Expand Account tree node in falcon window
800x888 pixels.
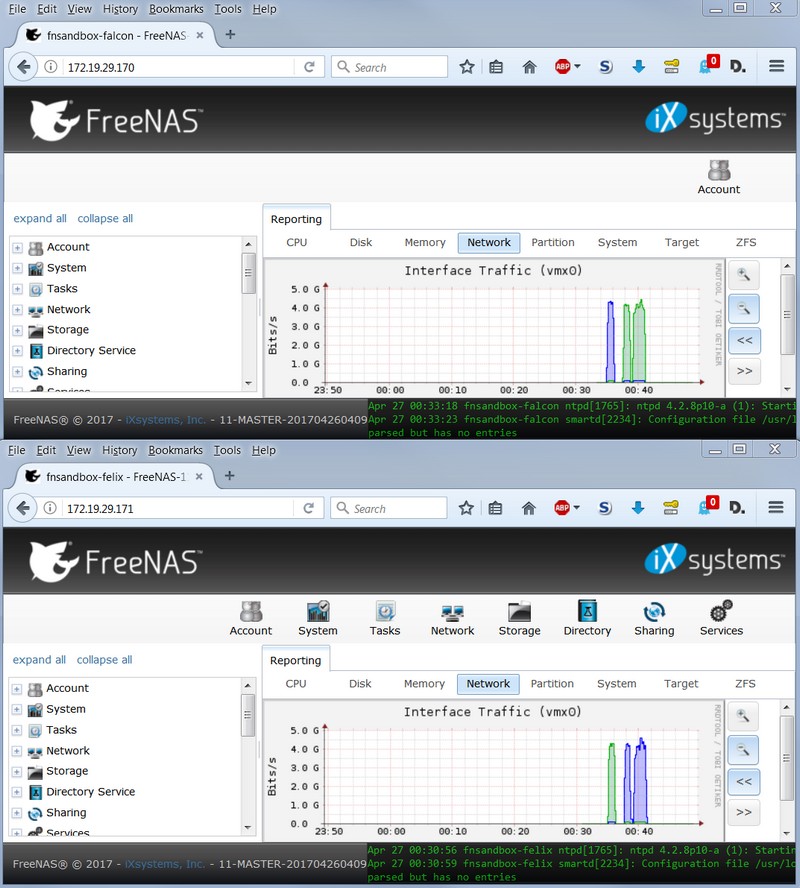(x=18, y=247)
